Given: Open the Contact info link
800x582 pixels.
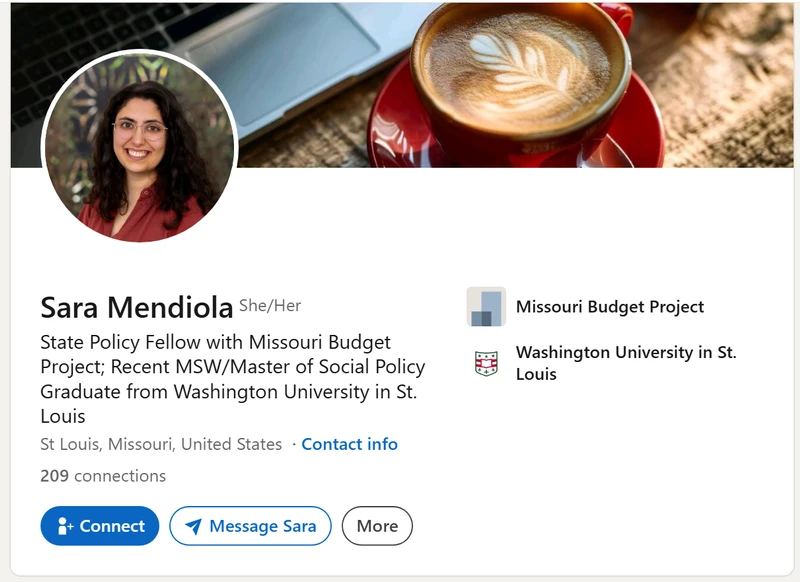Looking at the screenshot, I should point(349,444).
